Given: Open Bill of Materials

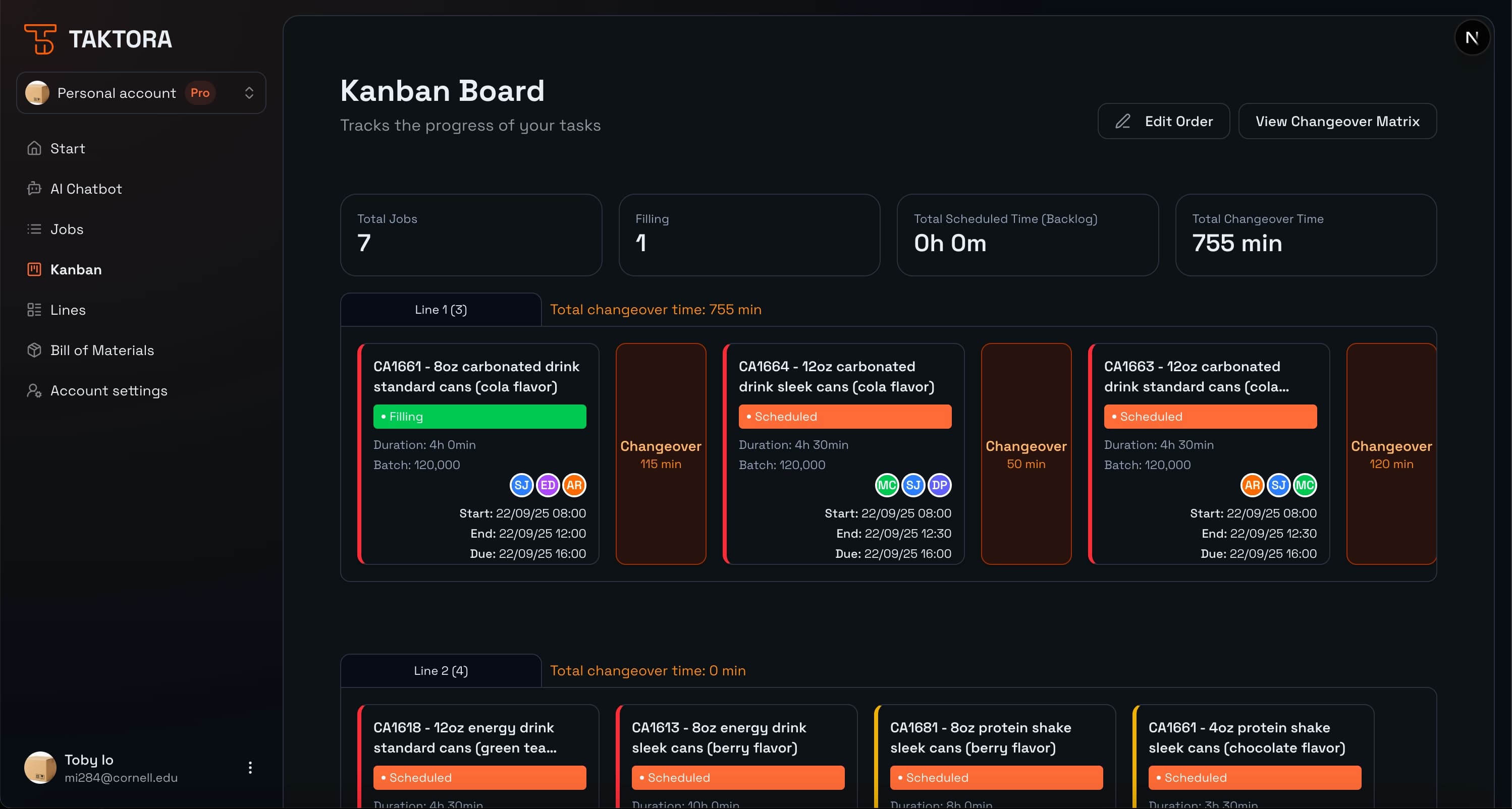Looking at the screenshot, I should coord(101,350).
